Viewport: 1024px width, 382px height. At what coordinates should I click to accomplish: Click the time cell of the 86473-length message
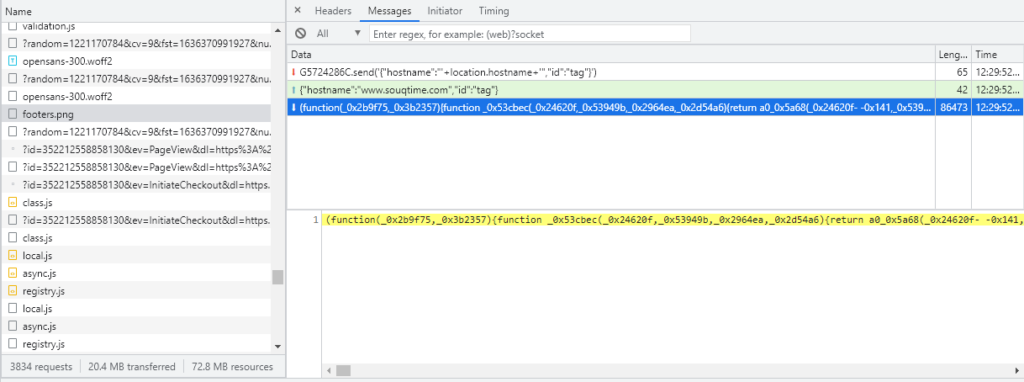(997, 107)
